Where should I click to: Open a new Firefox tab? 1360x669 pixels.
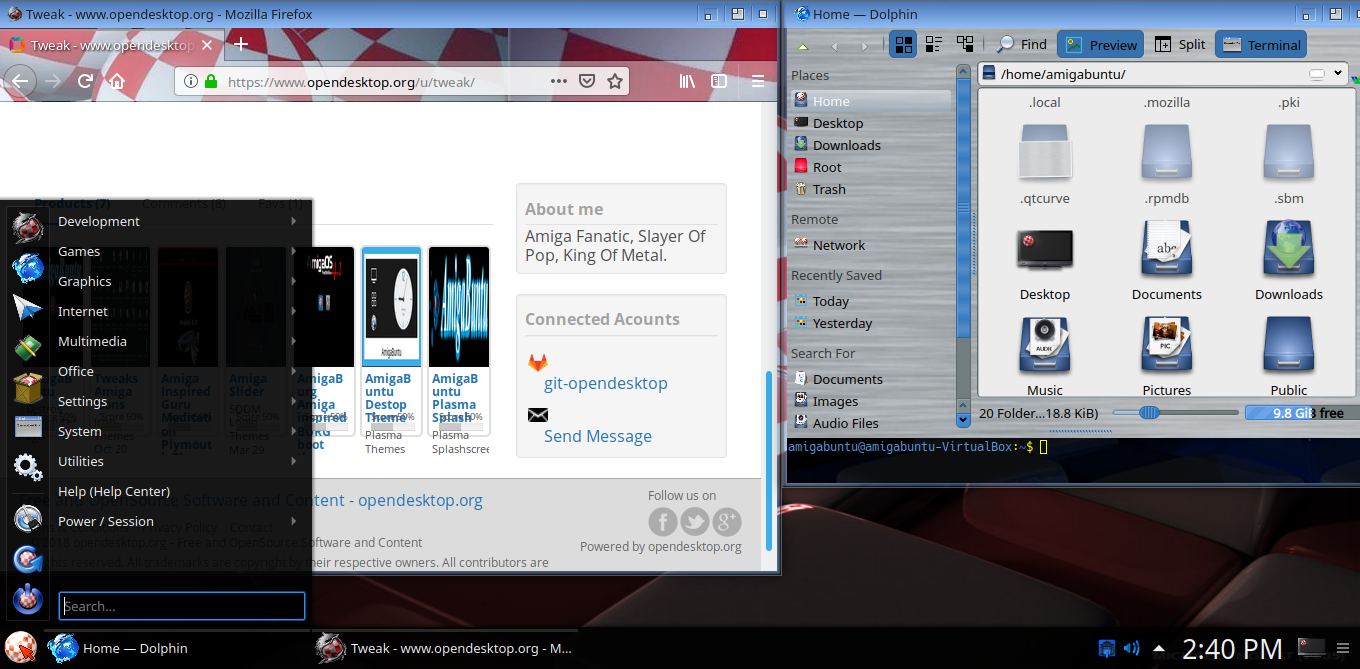pyautogui.click(x=241, y=44)
